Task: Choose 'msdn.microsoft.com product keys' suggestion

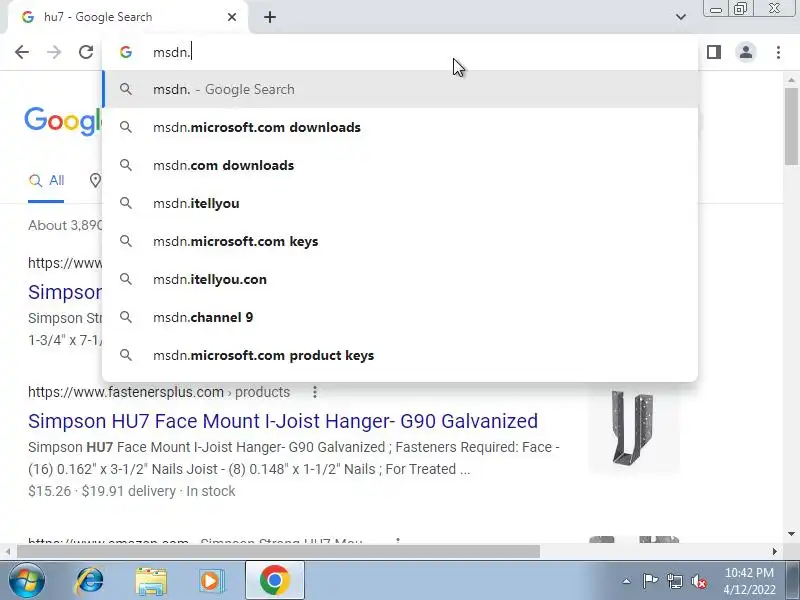Action: pos(401,355)
